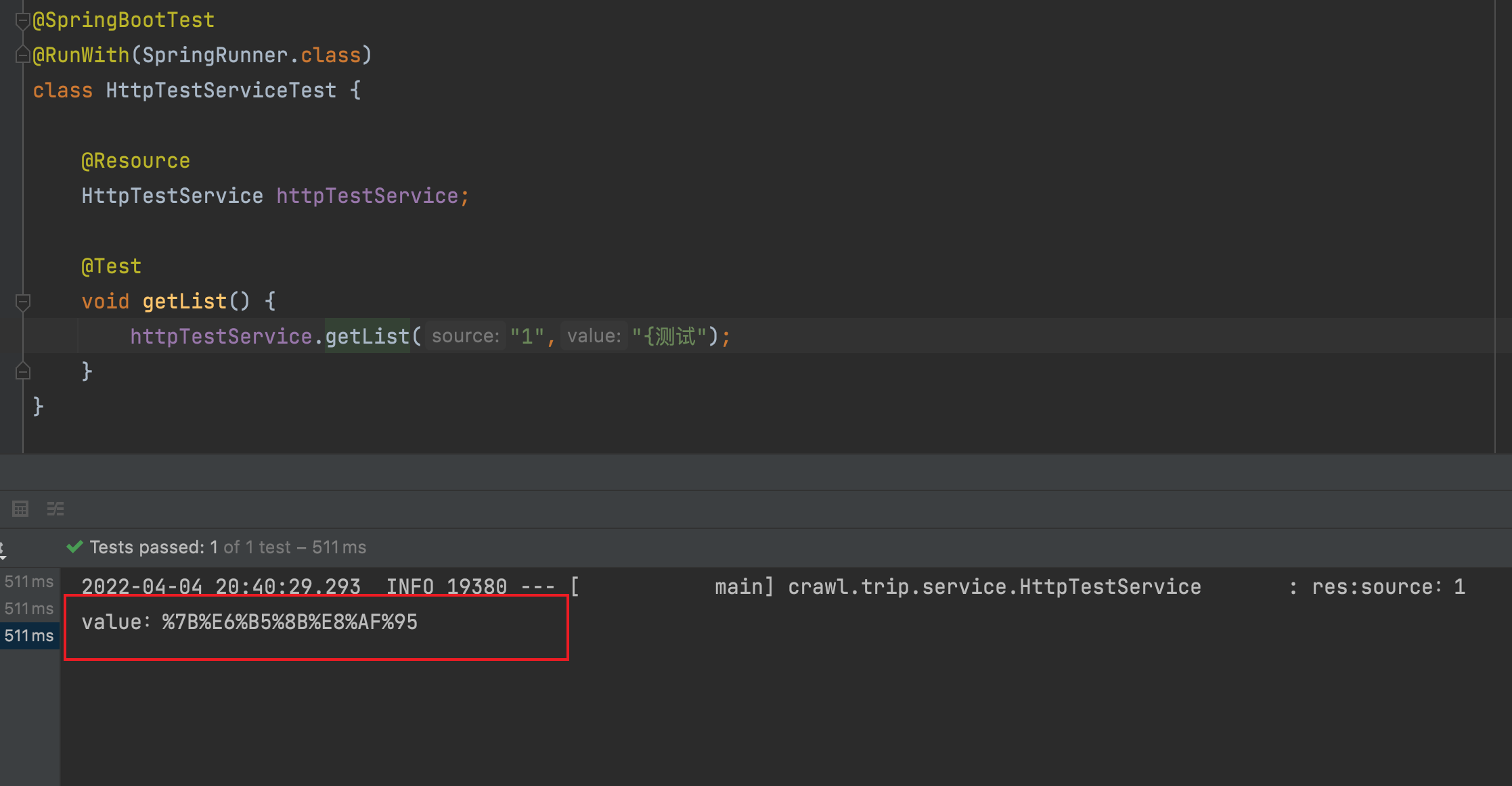1512x786 pixels.
Task: Click the "1" string argument
Action: [527, 336]
